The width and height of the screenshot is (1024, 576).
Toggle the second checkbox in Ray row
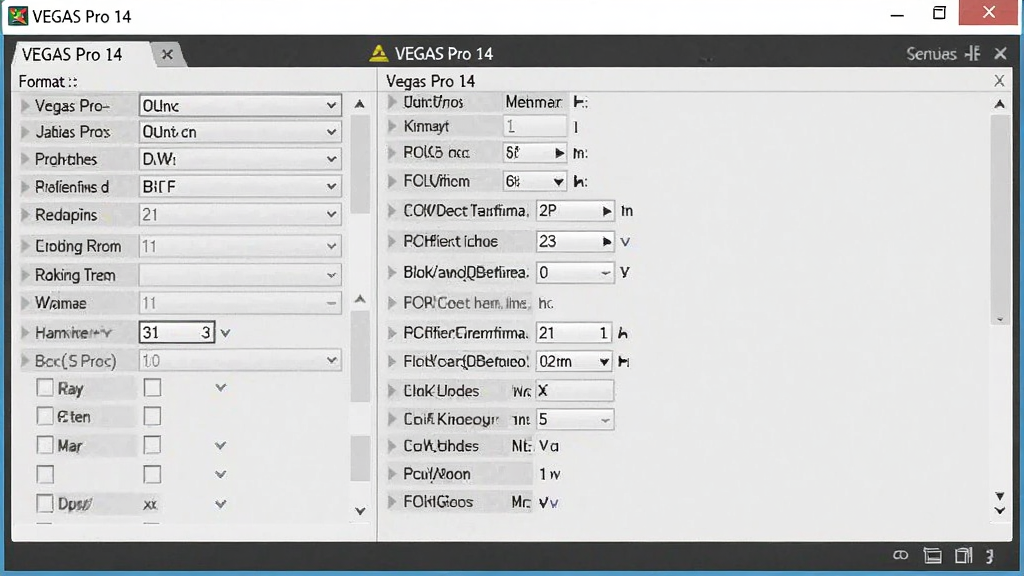152,388
